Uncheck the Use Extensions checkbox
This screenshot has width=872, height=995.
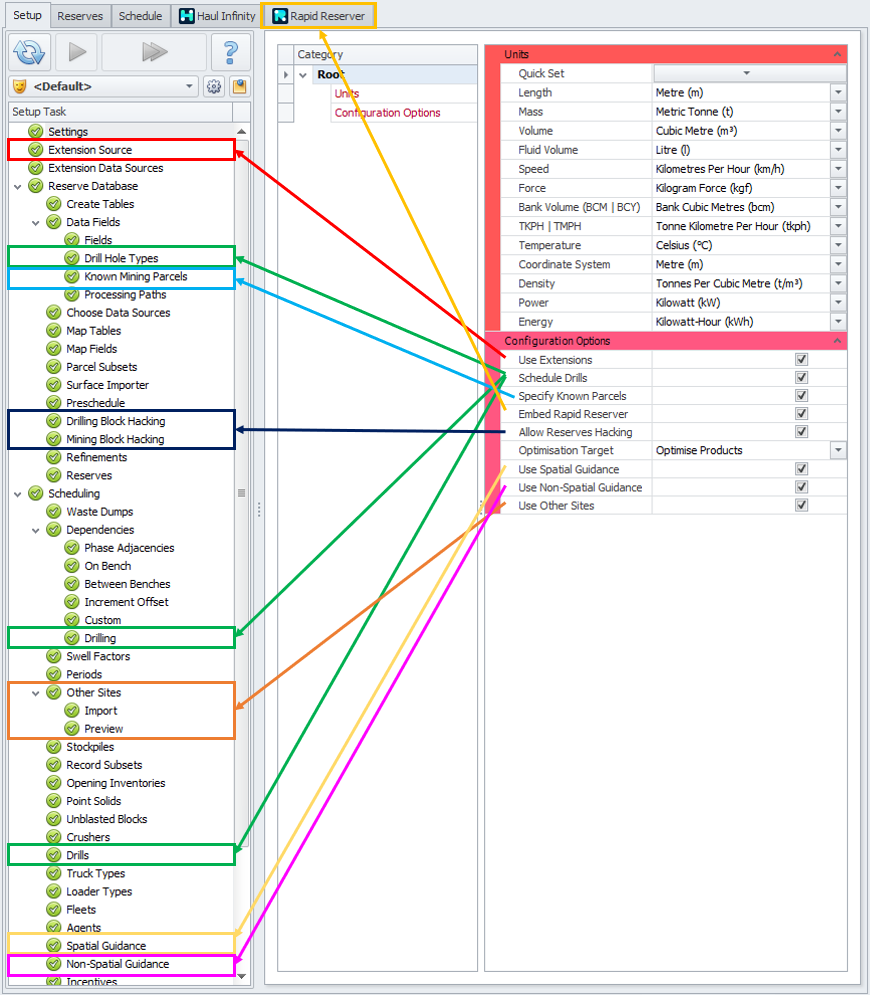pos(802,359)
